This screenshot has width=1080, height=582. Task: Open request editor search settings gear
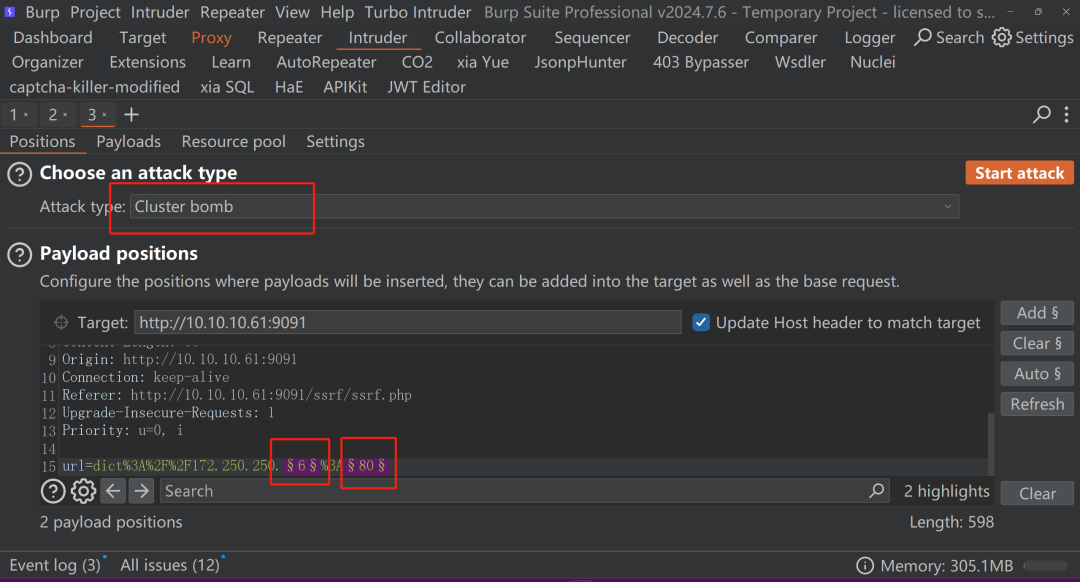click(83, 491)
